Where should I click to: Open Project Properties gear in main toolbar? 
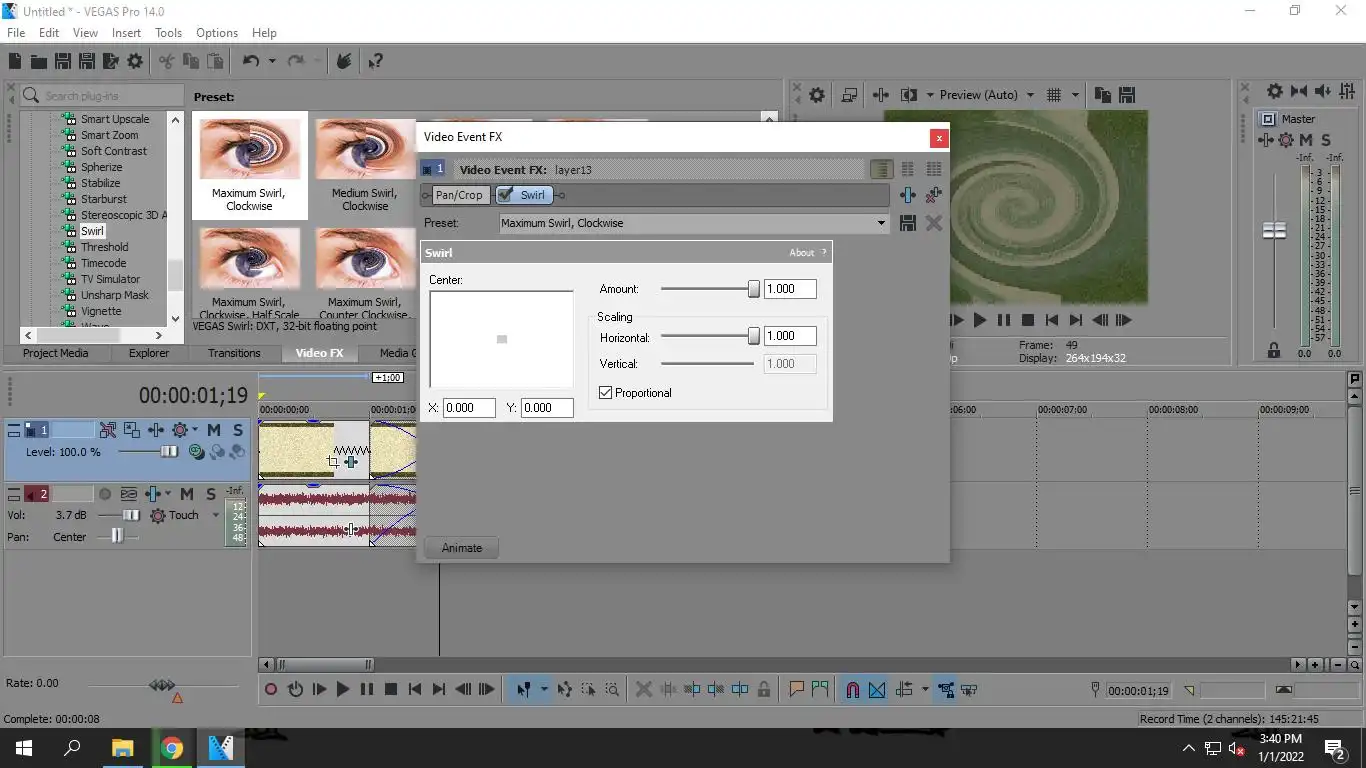pyautogui.click(x=135, y=61)
